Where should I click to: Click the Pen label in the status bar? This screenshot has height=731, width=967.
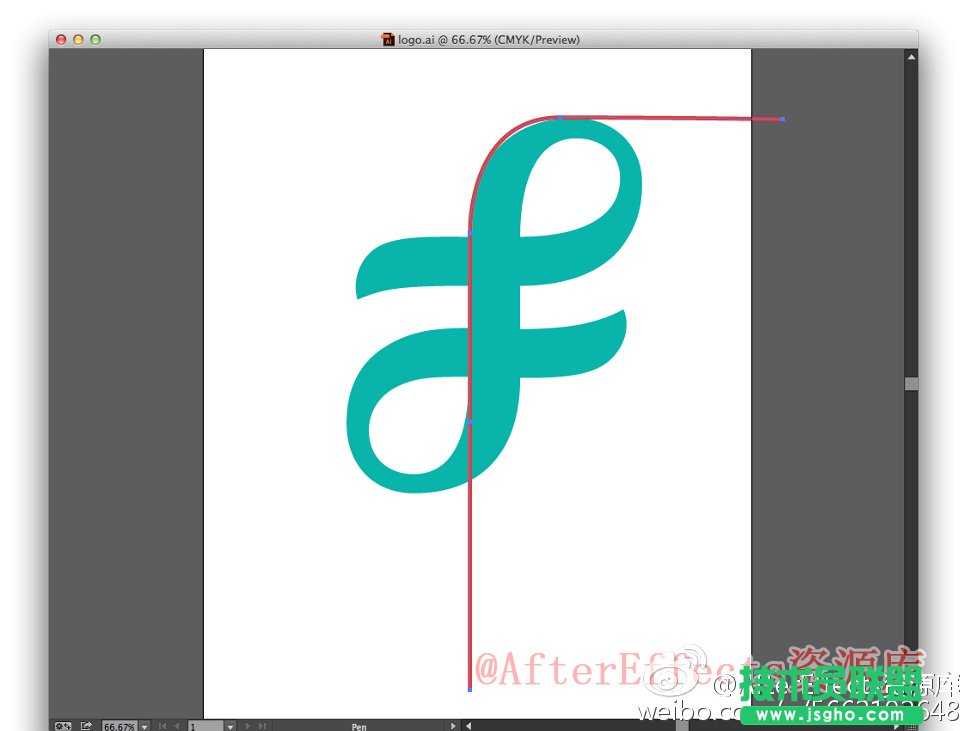pos(358,726)
